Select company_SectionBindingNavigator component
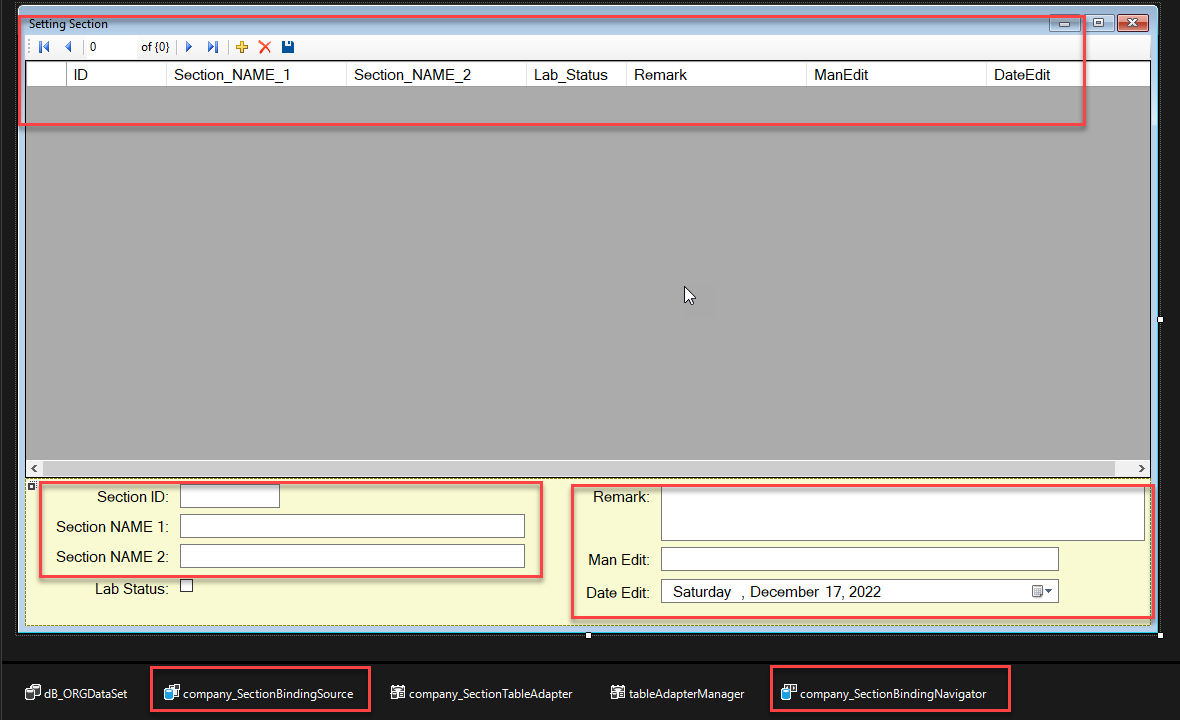 pyautogui.click(x=883, y=693)
